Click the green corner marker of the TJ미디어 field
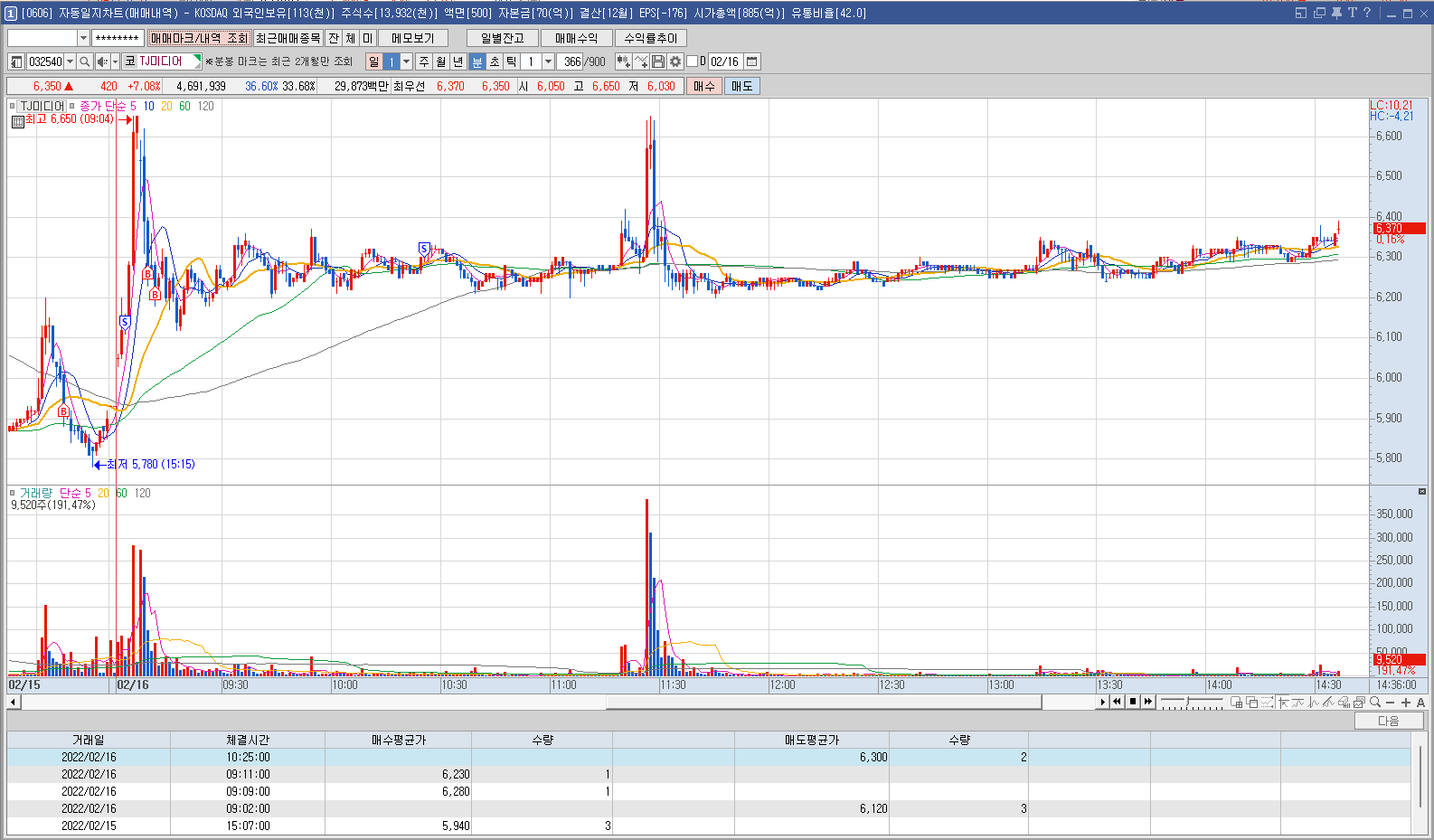The width and height of the screenshot is (1434, 840). coord(197,59)
